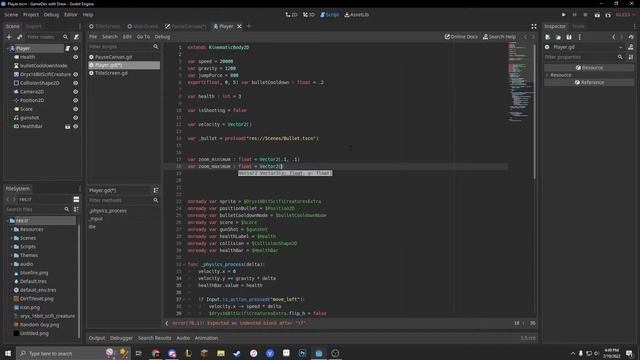
Task: Open Windows Start menu
Action: pyautogui.click(x=8, y=353)
